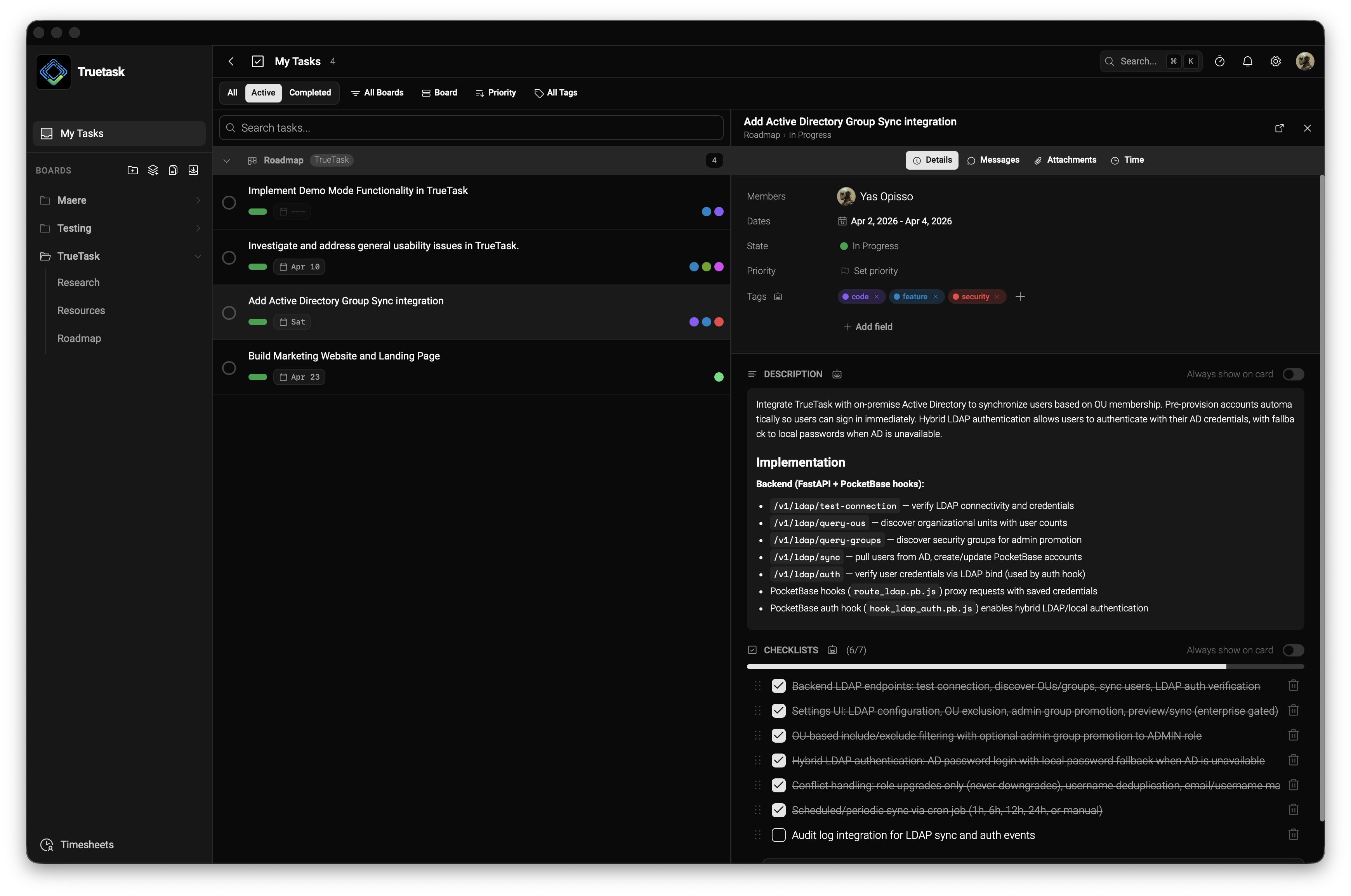Image resolution: width=1351 pixels, height=896 pixels.
Task: Enable Always show Description on card
Action: (1293, 374)
